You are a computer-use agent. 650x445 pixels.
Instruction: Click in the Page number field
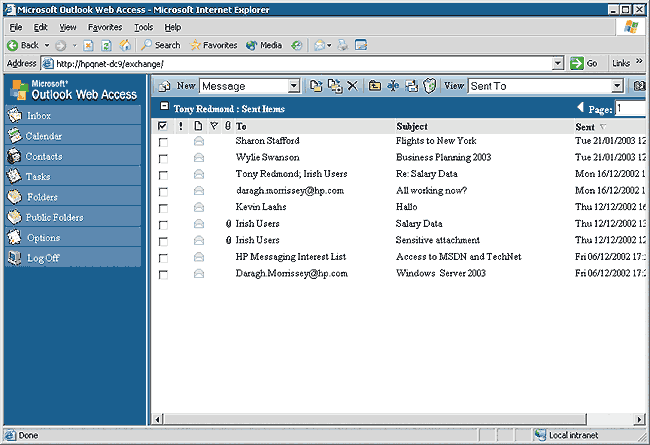tap(631, 108)
